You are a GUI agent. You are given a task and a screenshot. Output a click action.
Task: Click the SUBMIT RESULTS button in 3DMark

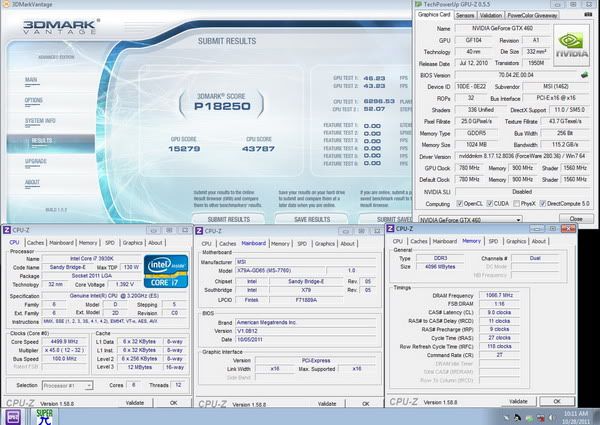(228, 219)
